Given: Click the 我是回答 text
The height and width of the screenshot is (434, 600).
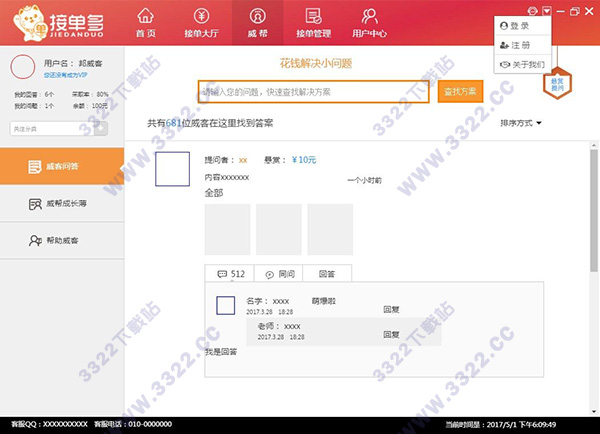Looking at the screenshot, I should [221, 352].
